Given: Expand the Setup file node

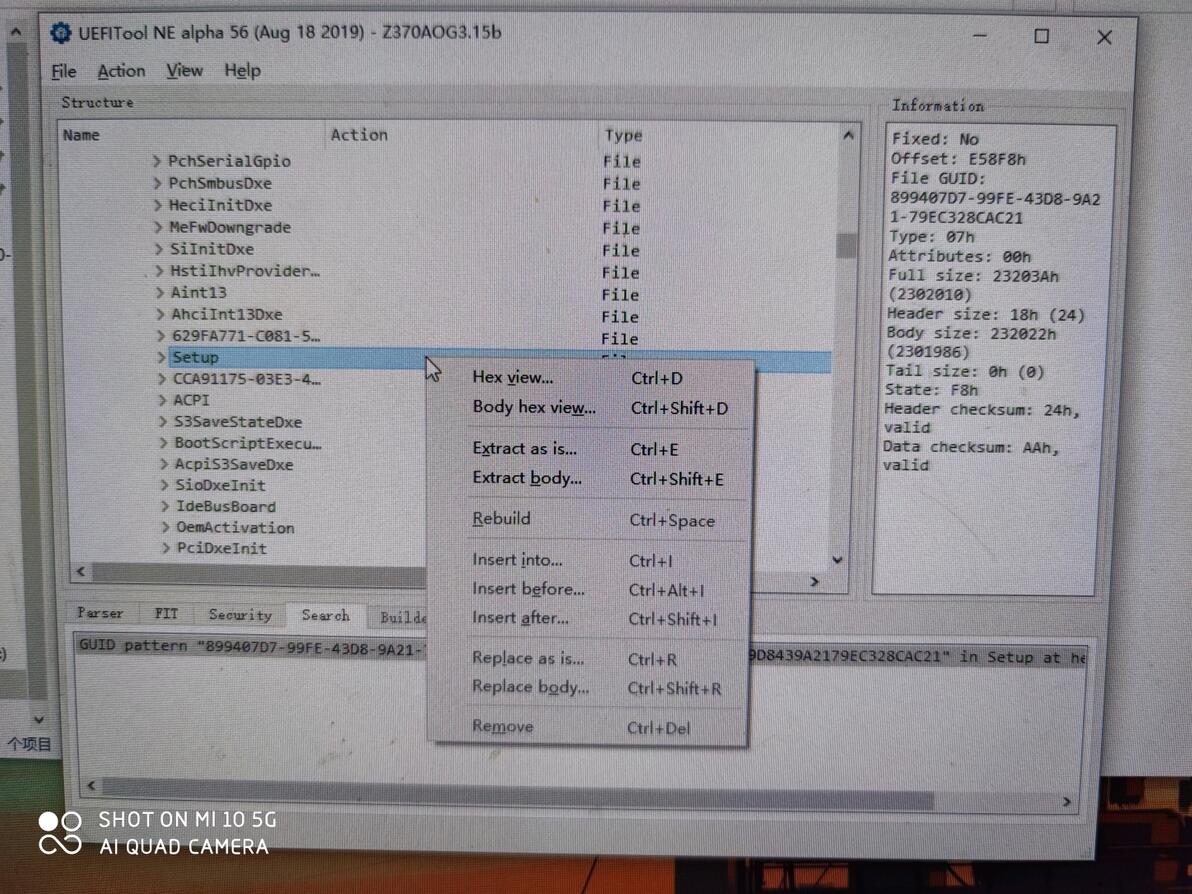Looking at the screenshot, I should 161,357.
